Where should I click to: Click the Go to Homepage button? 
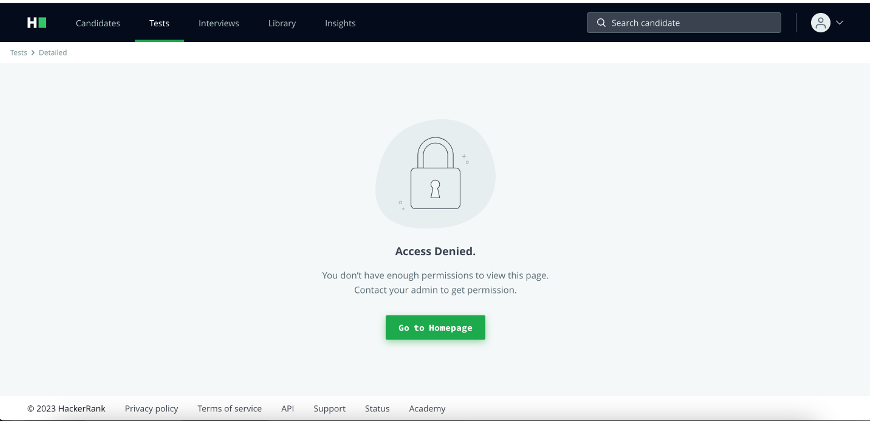pos(436,328)
